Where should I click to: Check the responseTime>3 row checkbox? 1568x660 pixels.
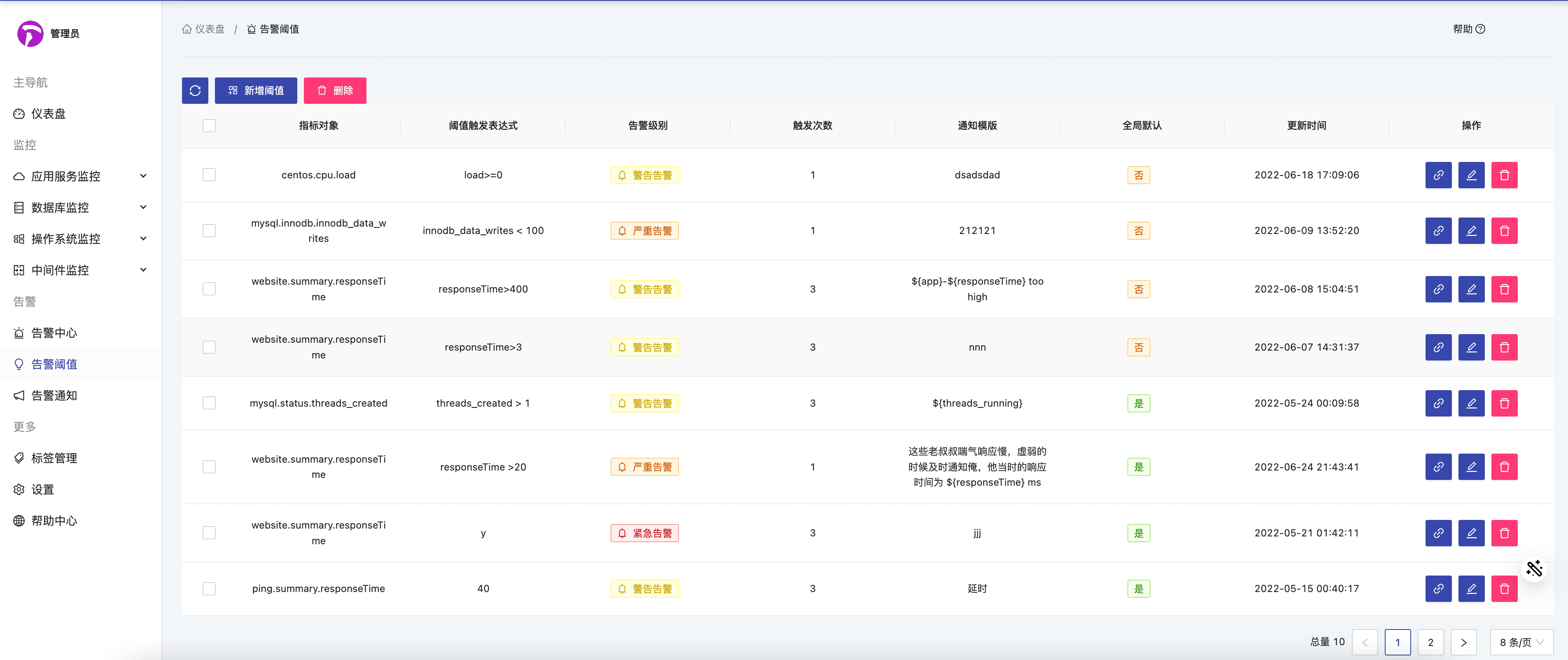click(209, 347)
